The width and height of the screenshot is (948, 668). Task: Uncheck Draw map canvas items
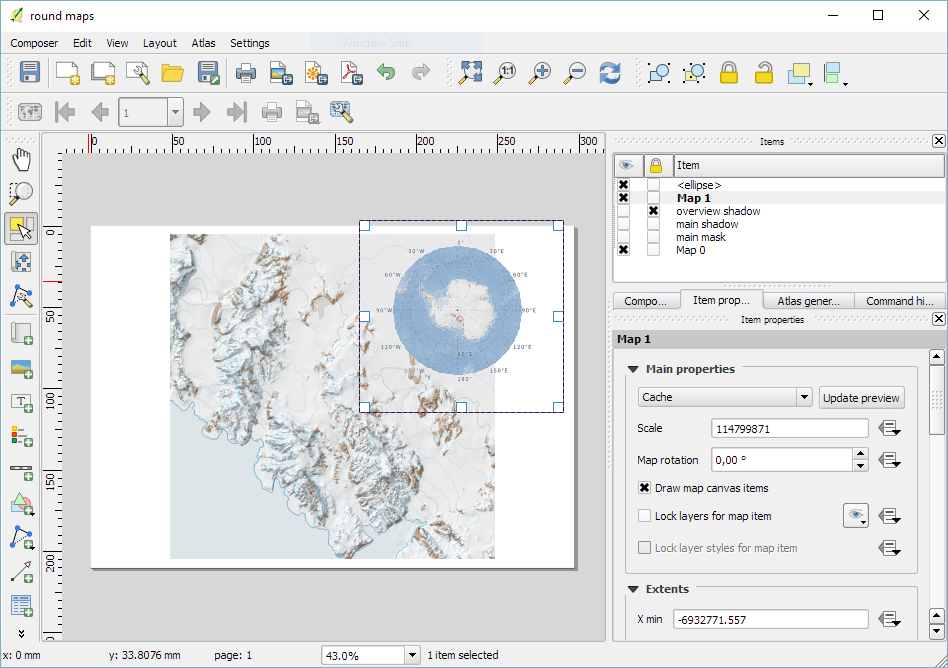[x=645, y=488]
